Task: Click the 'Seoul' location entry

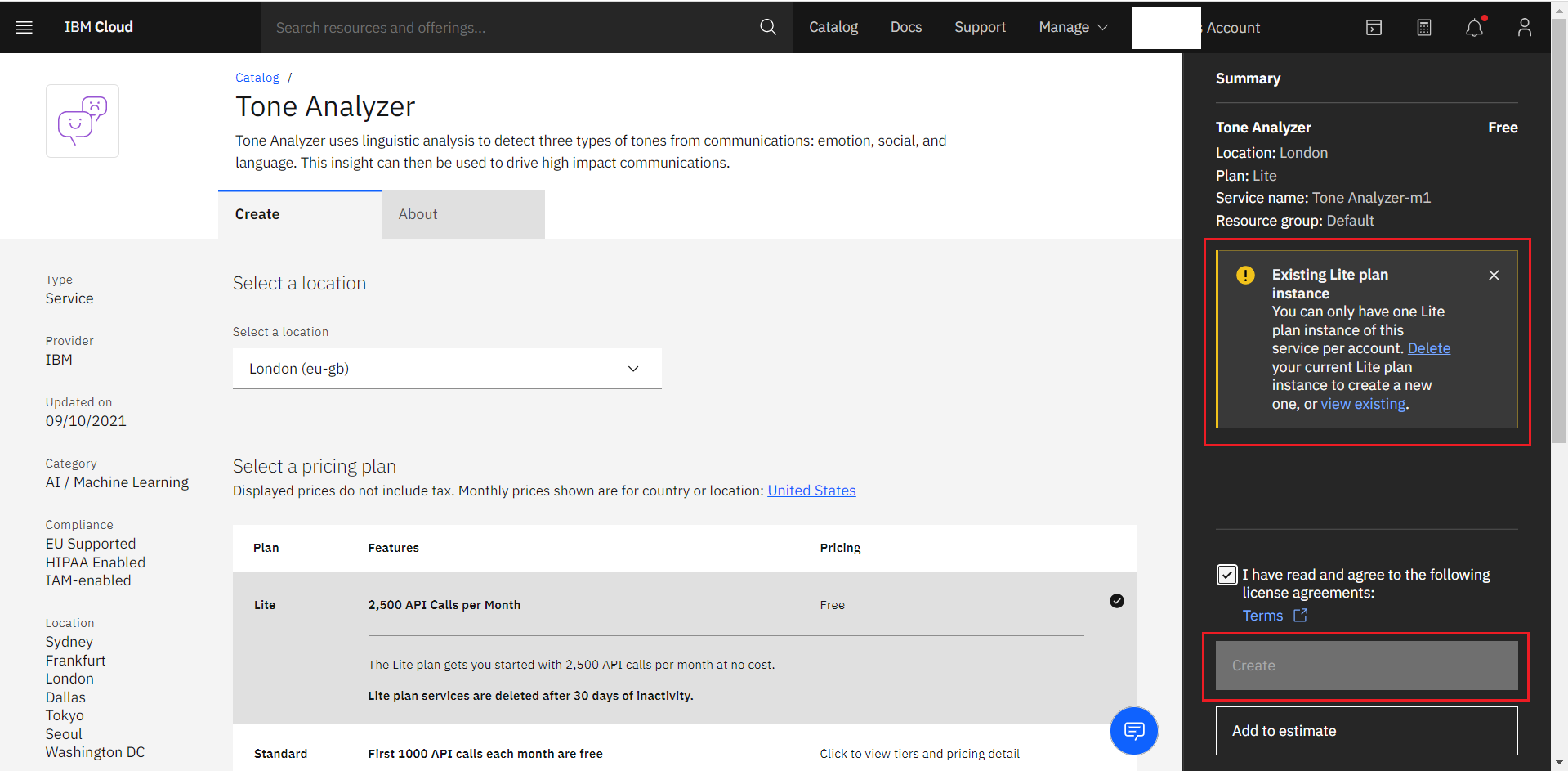Action: pos(64,734)
